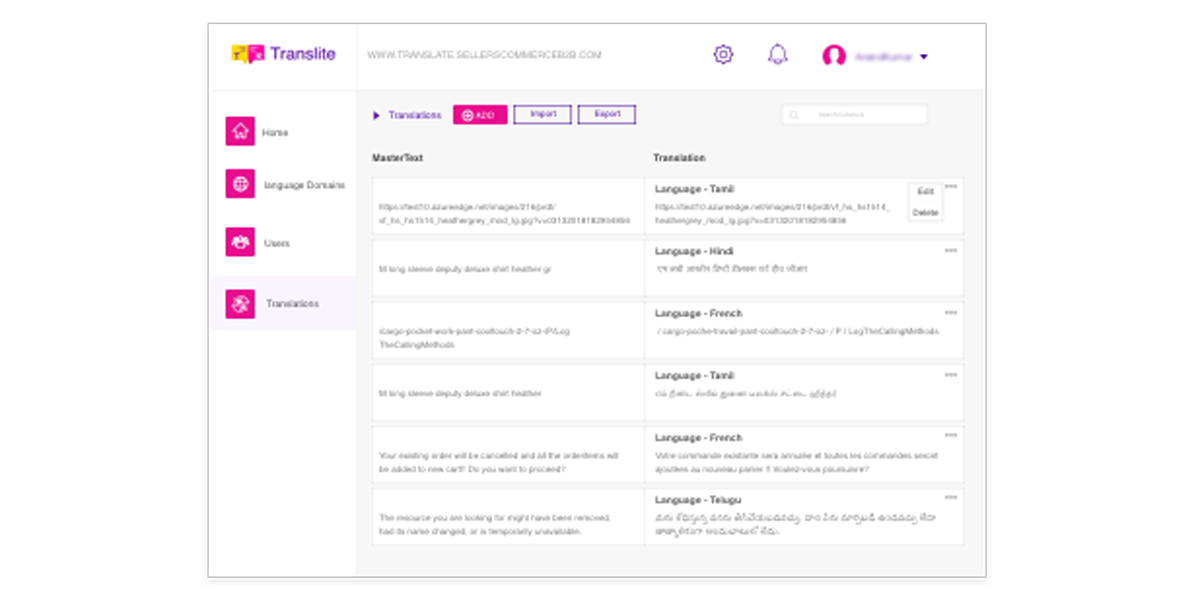
Task: Open three-dot menu for first French row
Action: click(951, 313)
